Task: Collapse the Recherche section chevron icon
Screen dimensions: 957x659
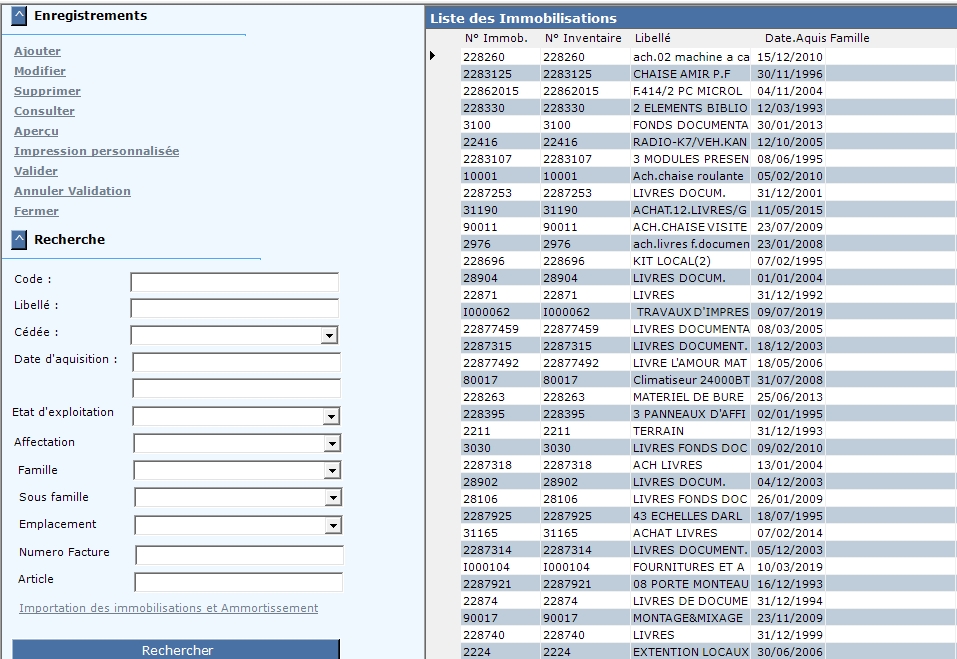Action: click(19, 240)
